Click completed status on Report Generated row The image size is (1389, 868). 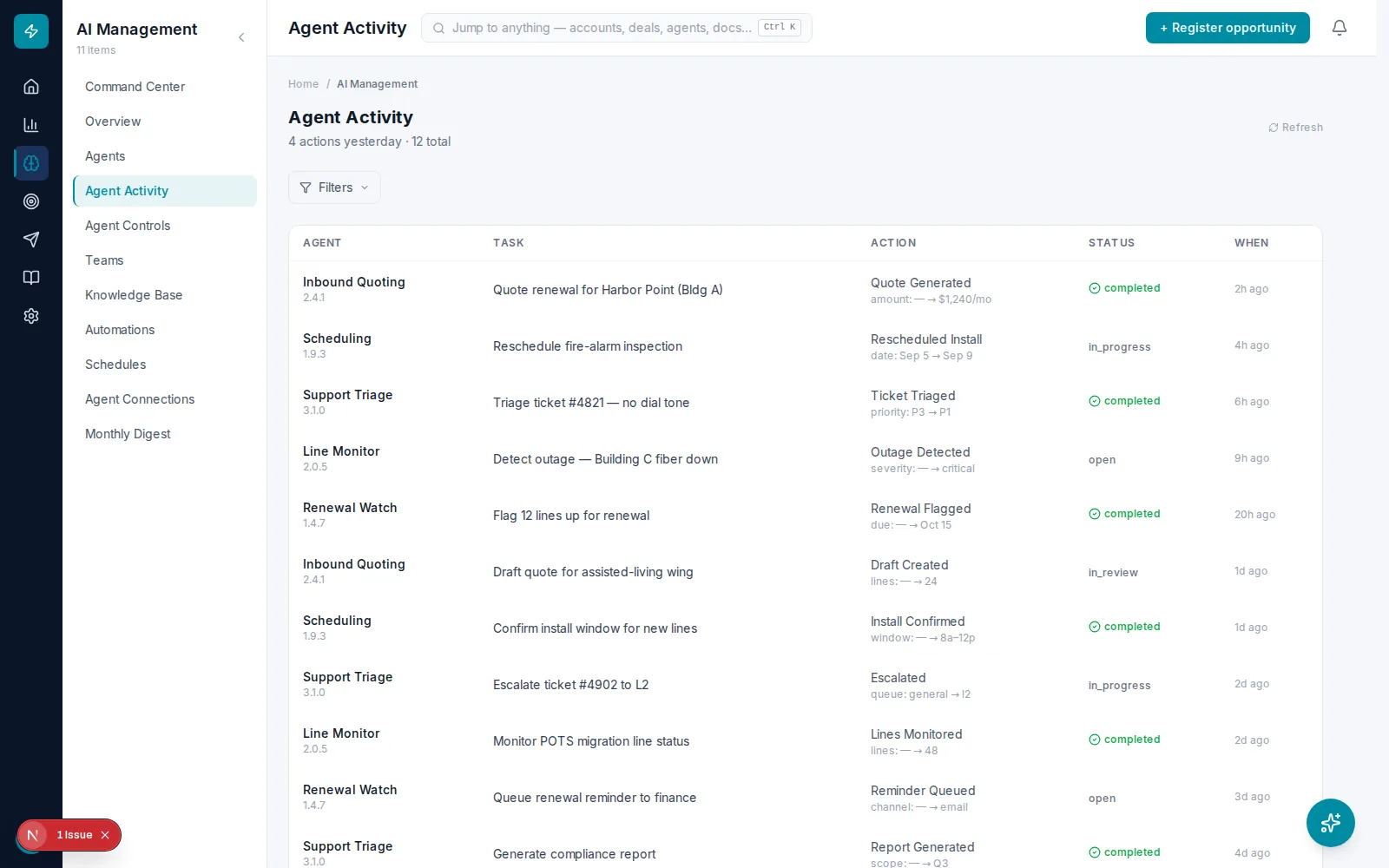[1124, 852]
